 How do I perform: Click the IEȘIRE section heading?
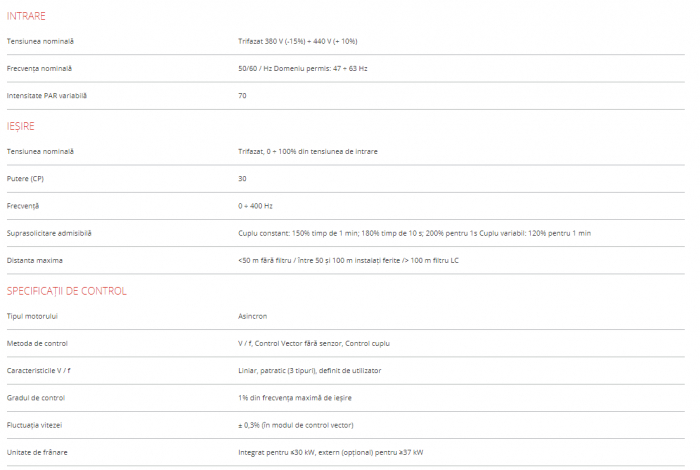[x=21, y=126]
